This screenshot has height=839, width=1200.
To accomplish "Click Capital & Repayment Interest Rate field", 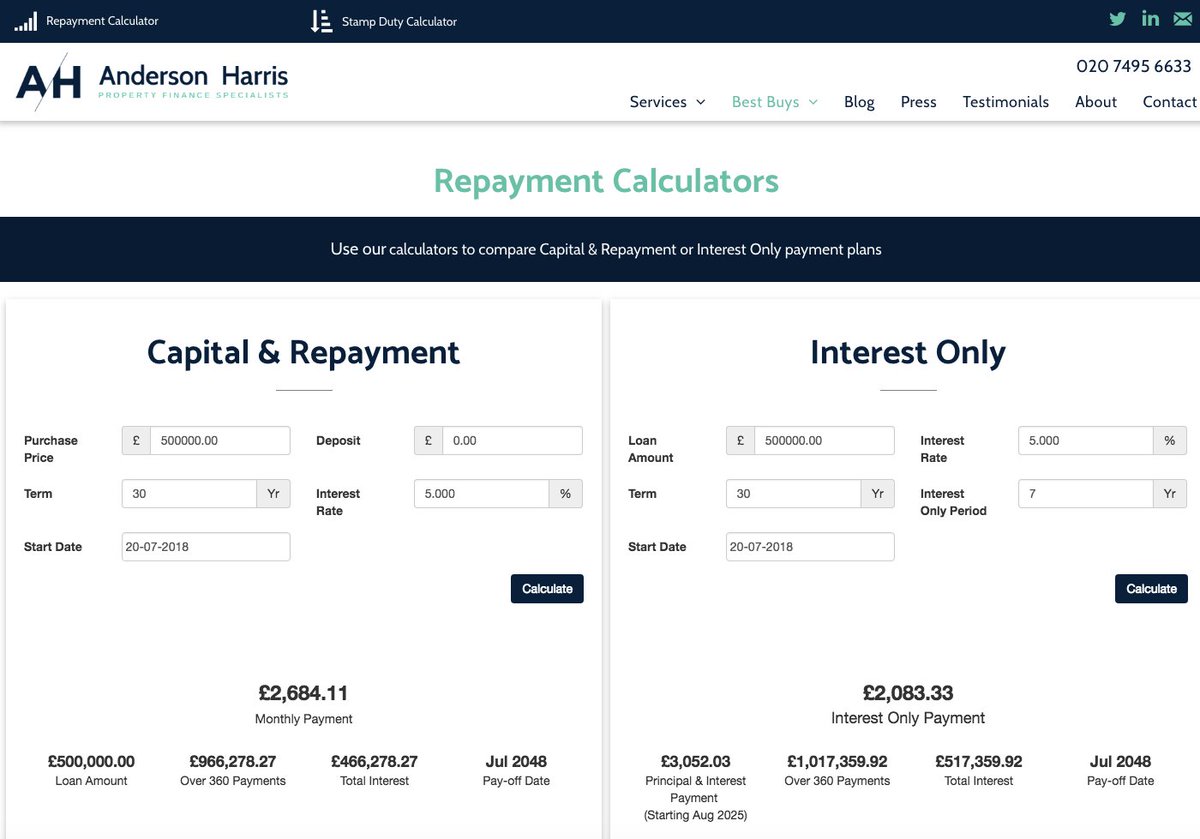I will pos(481,494).
